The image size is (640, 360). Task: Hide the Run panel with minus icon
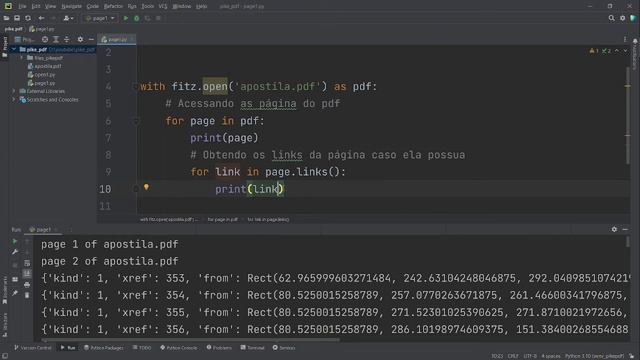(x=625, y=229)
